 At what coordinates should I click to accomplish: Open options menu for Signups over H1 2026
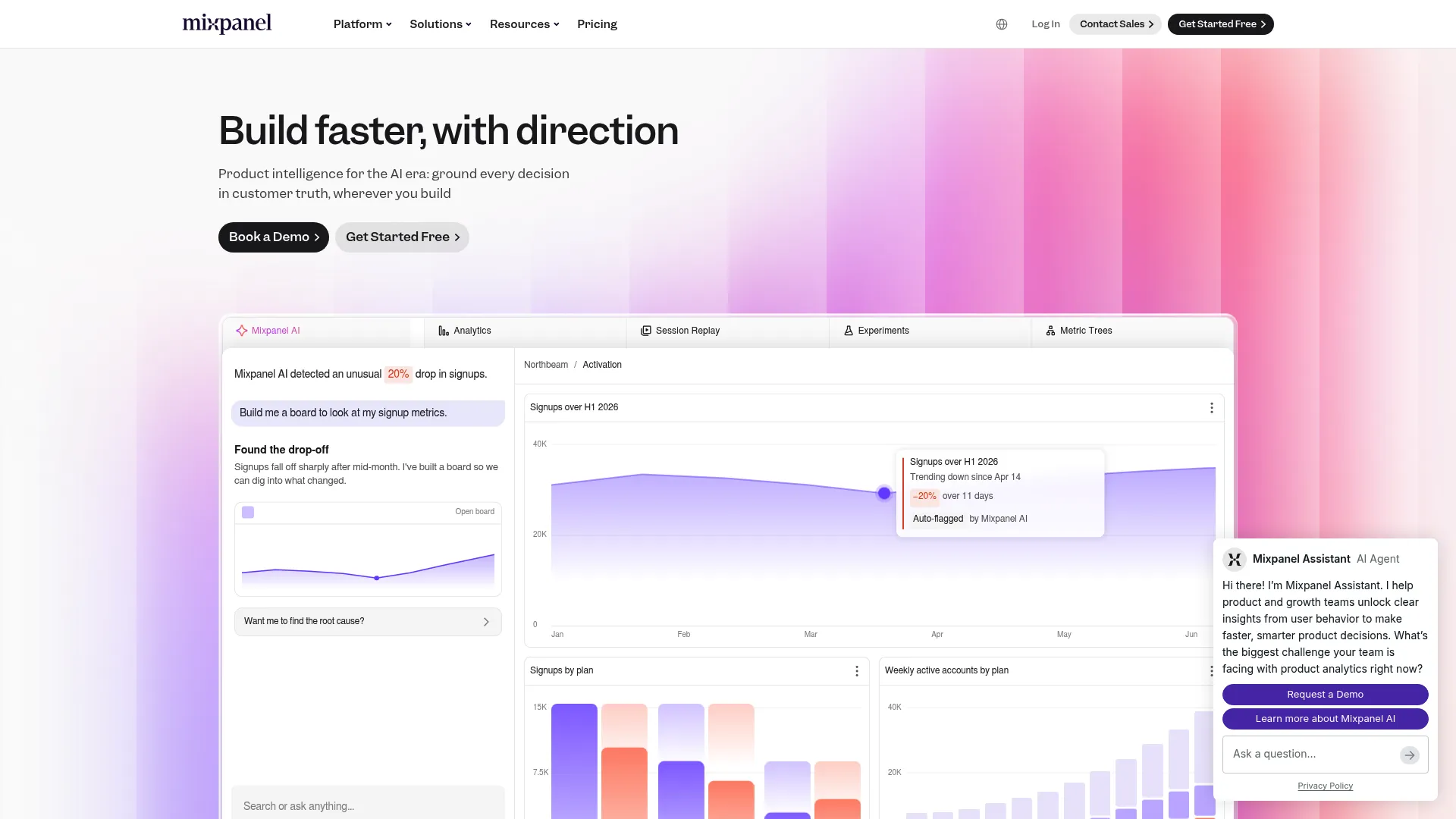click(1211, 408)
